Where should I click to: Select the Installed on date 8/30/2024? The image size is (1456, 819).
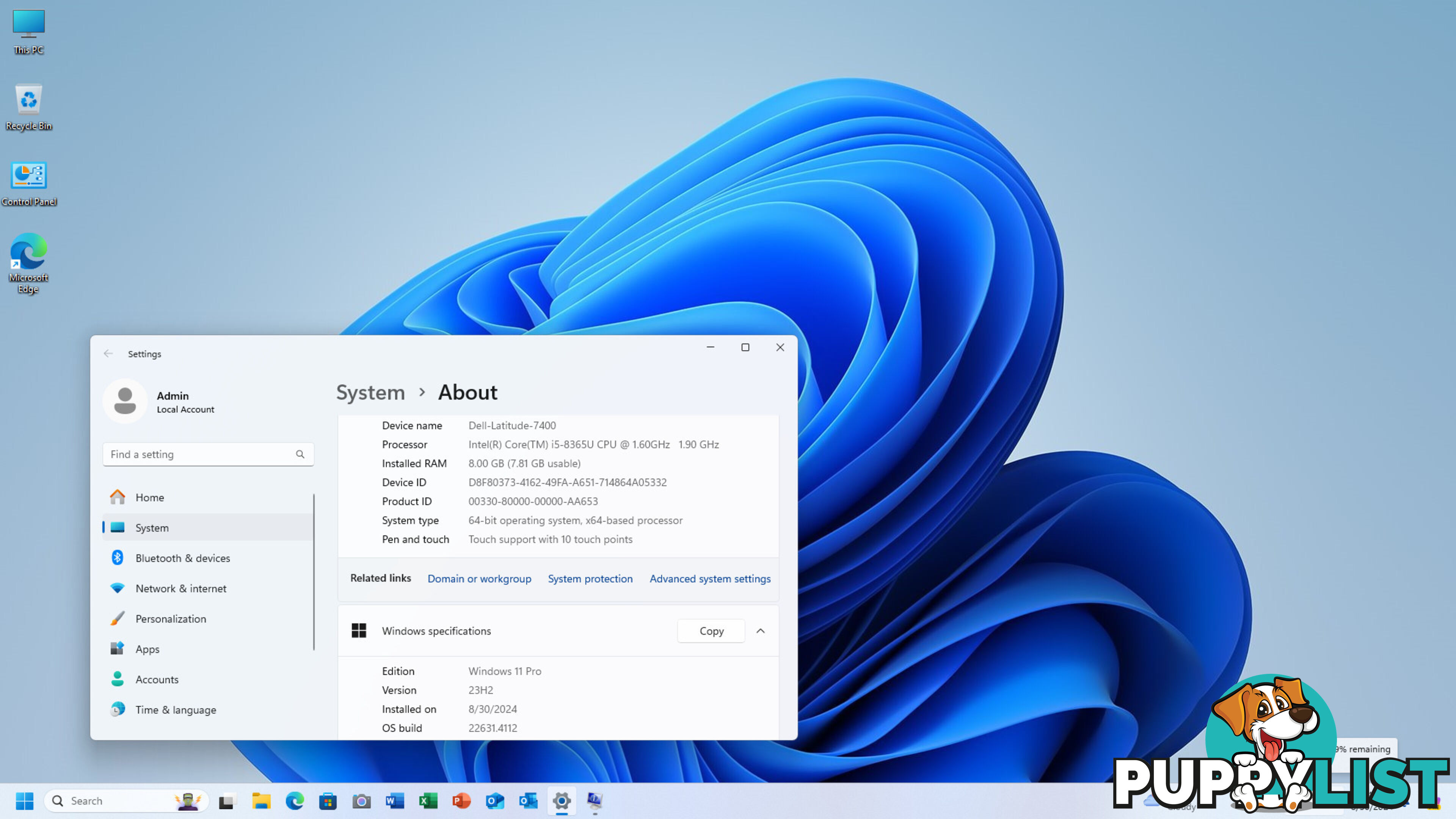[x=492, y=709]
